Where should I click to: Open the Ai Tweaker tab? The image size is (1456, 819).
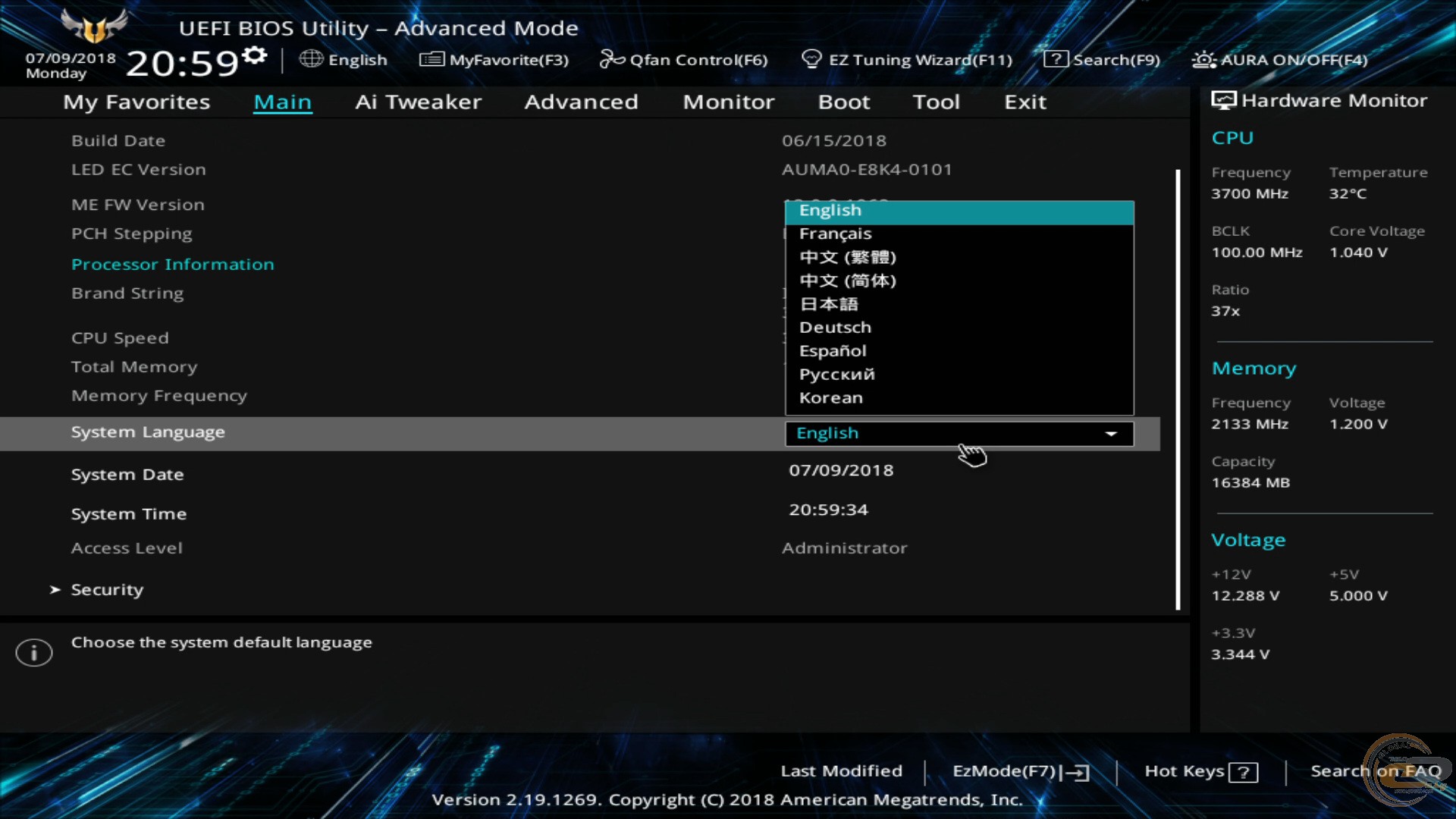pyautogui.click(x=419, y=102)
